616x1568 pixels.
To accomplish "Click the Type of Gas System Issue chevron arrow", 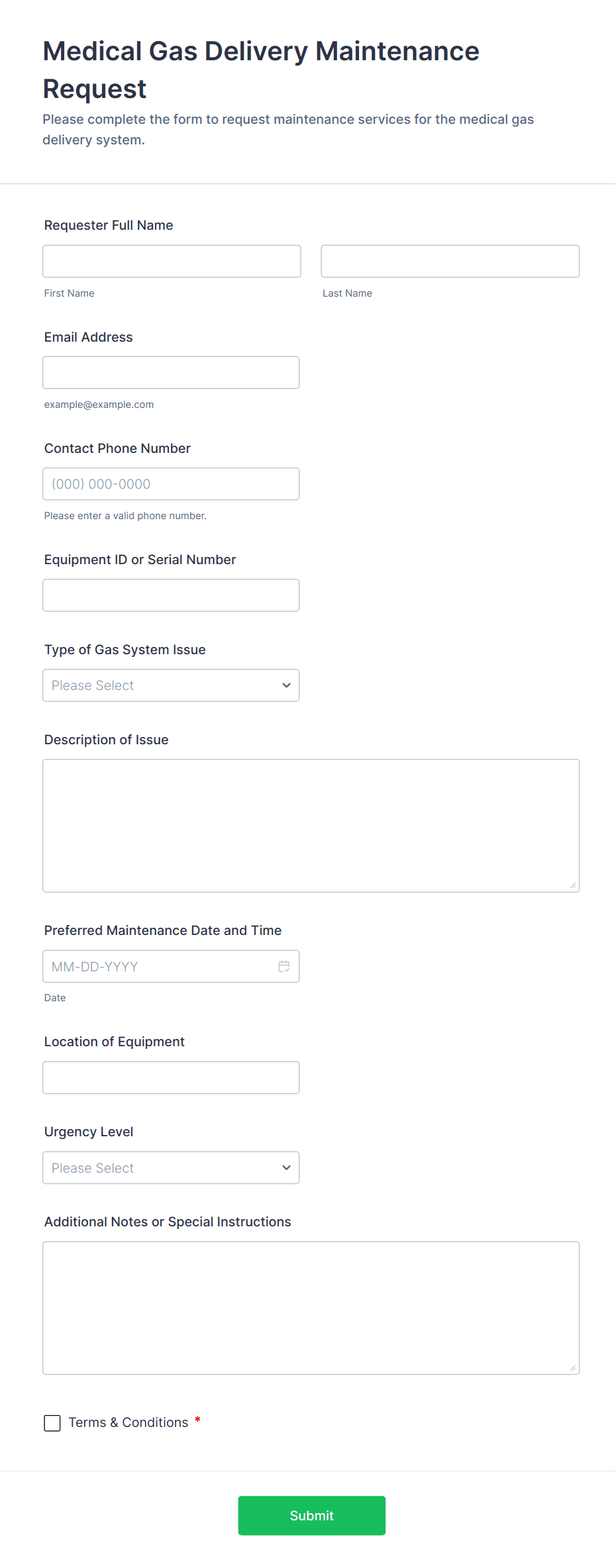I will tap(286, 685).
